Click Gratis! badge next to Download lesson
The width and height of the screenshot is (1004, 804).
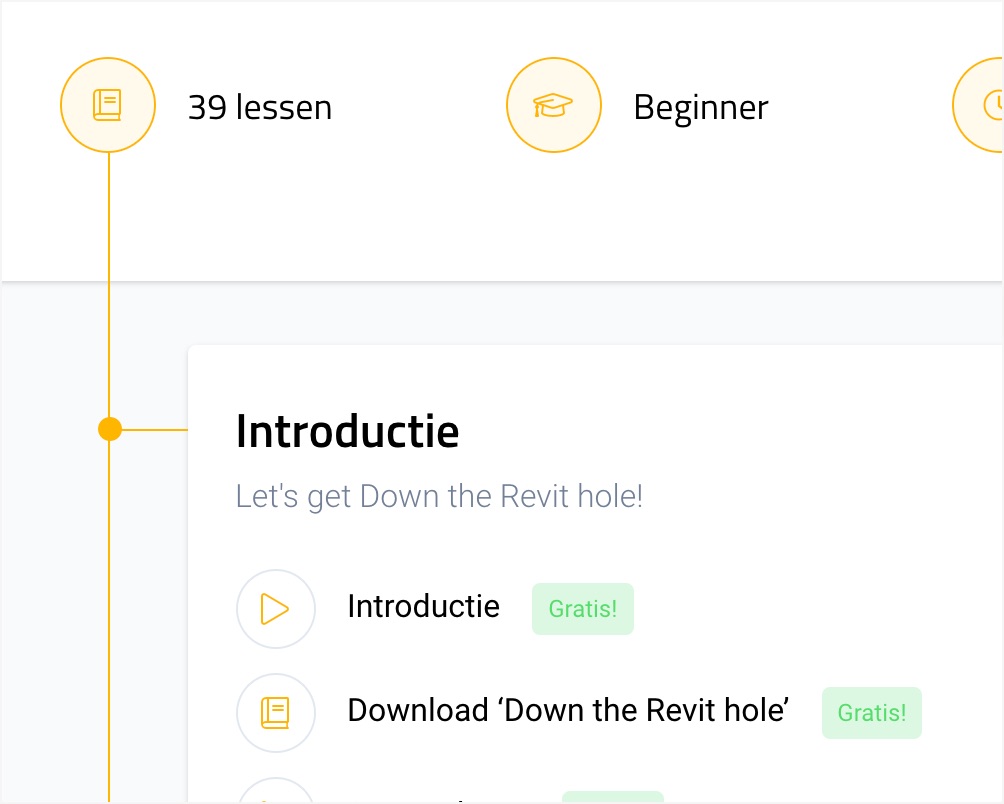point(872,713)
